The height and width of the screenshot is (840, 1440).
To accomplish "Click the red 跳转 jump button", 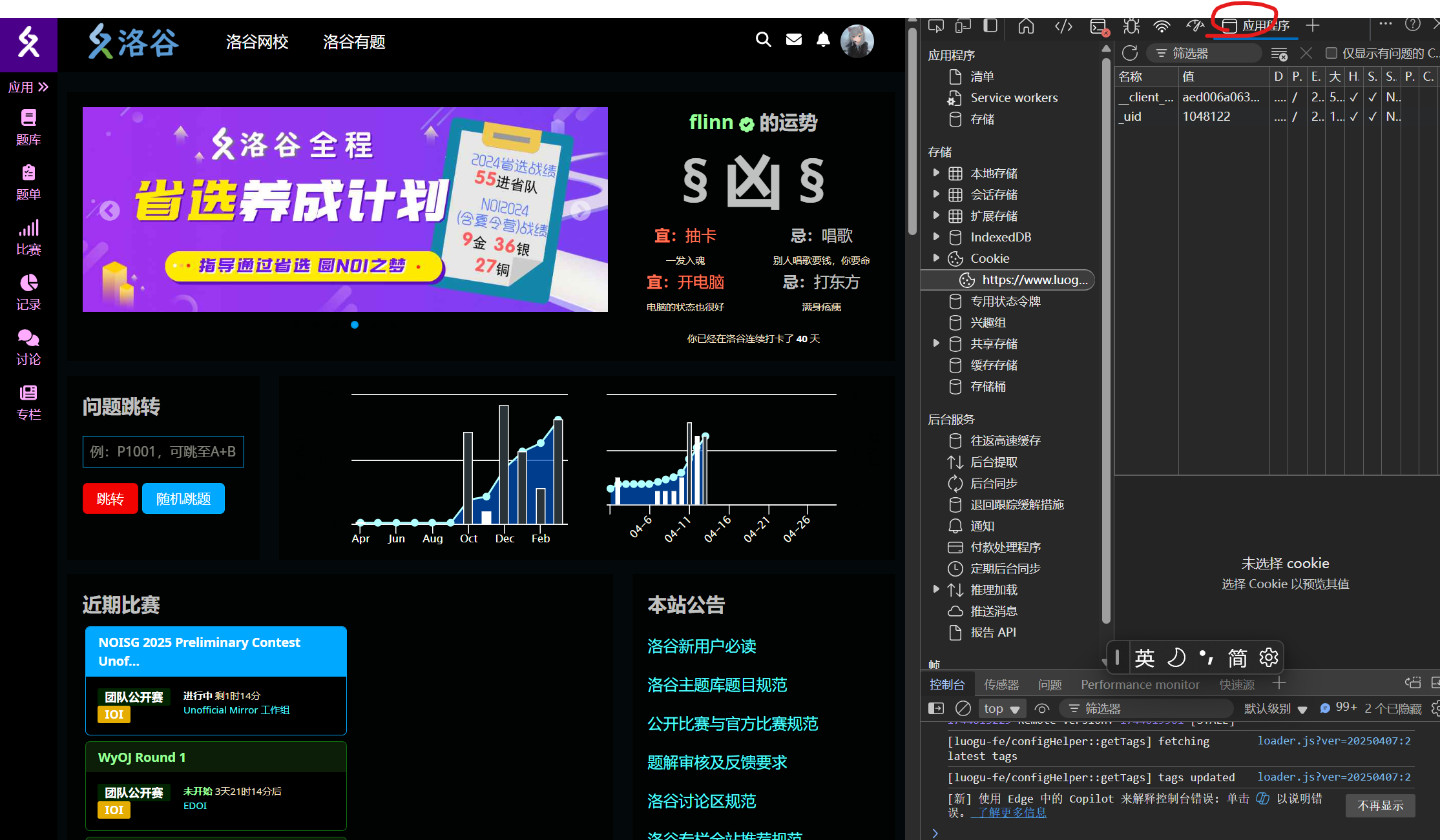I will pos(110,498).
